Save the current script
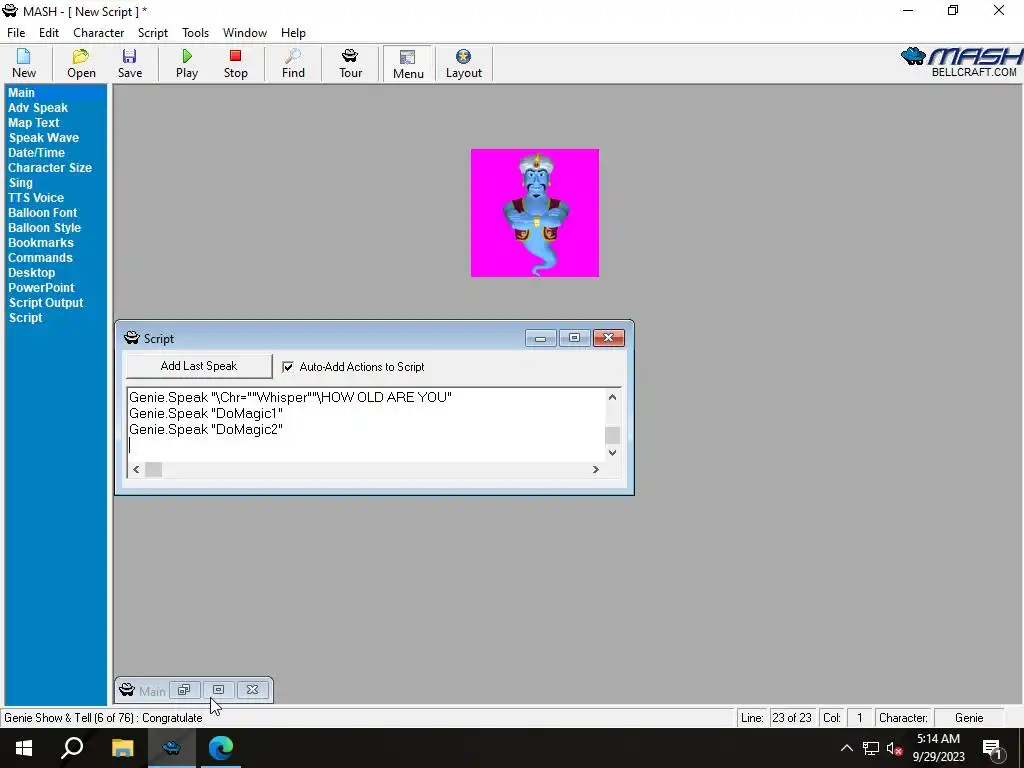 [x=130, y=63]
